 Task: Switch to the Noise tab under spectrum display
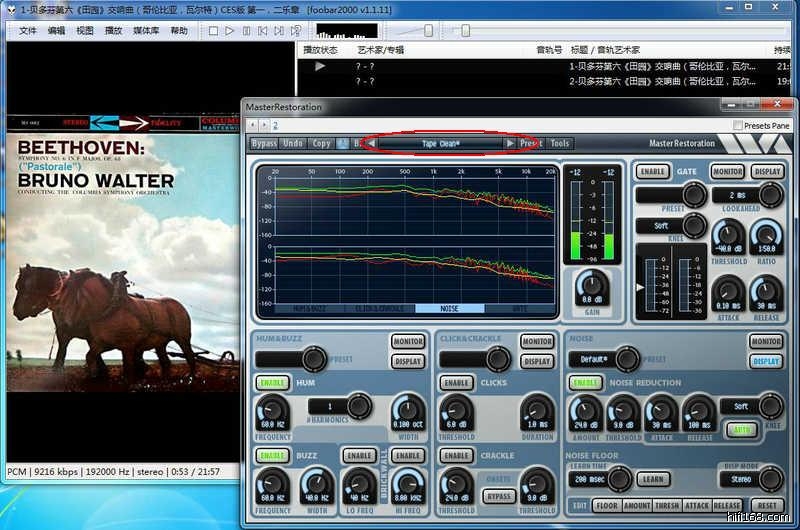tap(450, 309)
